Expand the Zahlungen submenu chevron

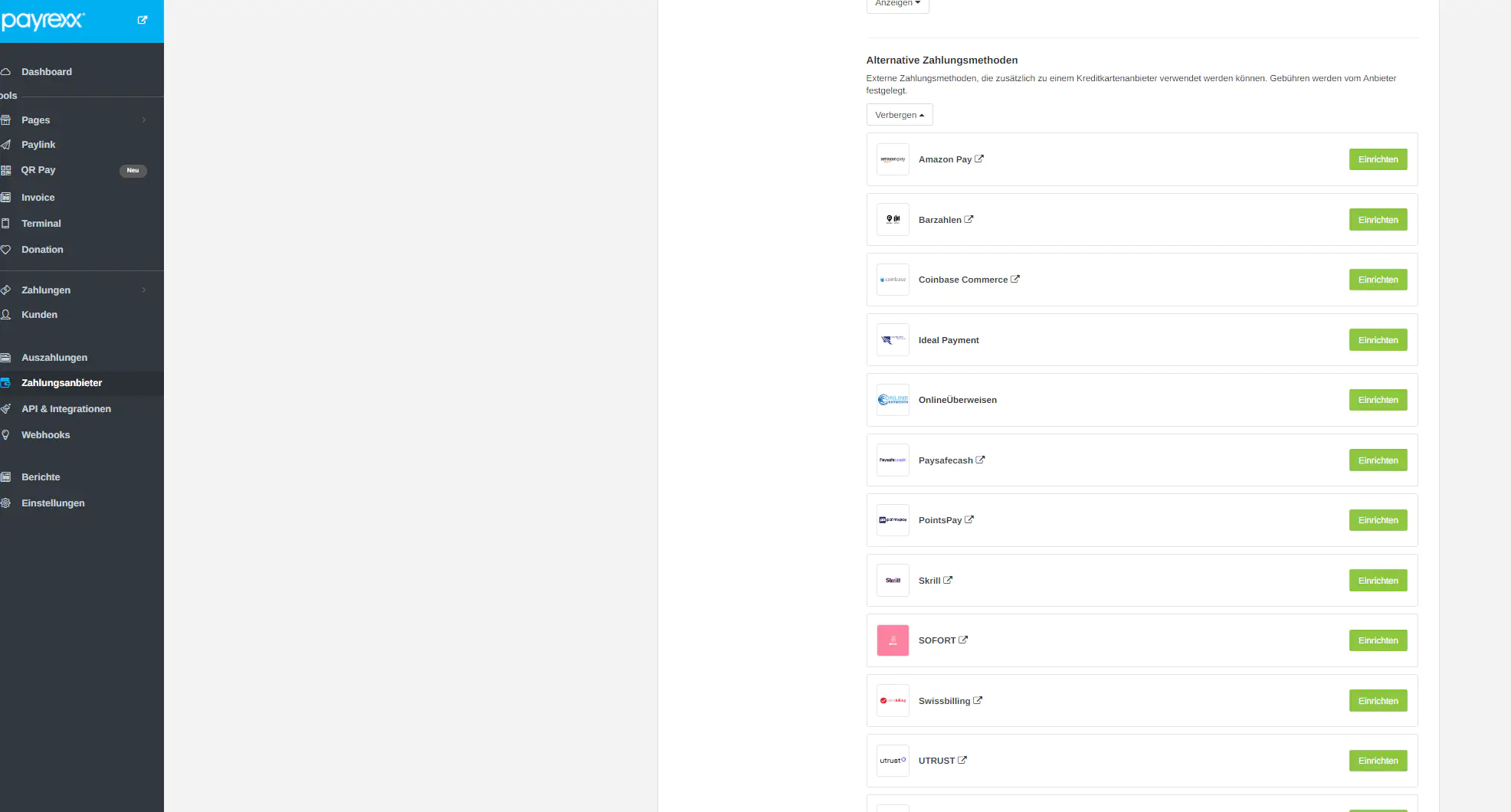point(144,290)
